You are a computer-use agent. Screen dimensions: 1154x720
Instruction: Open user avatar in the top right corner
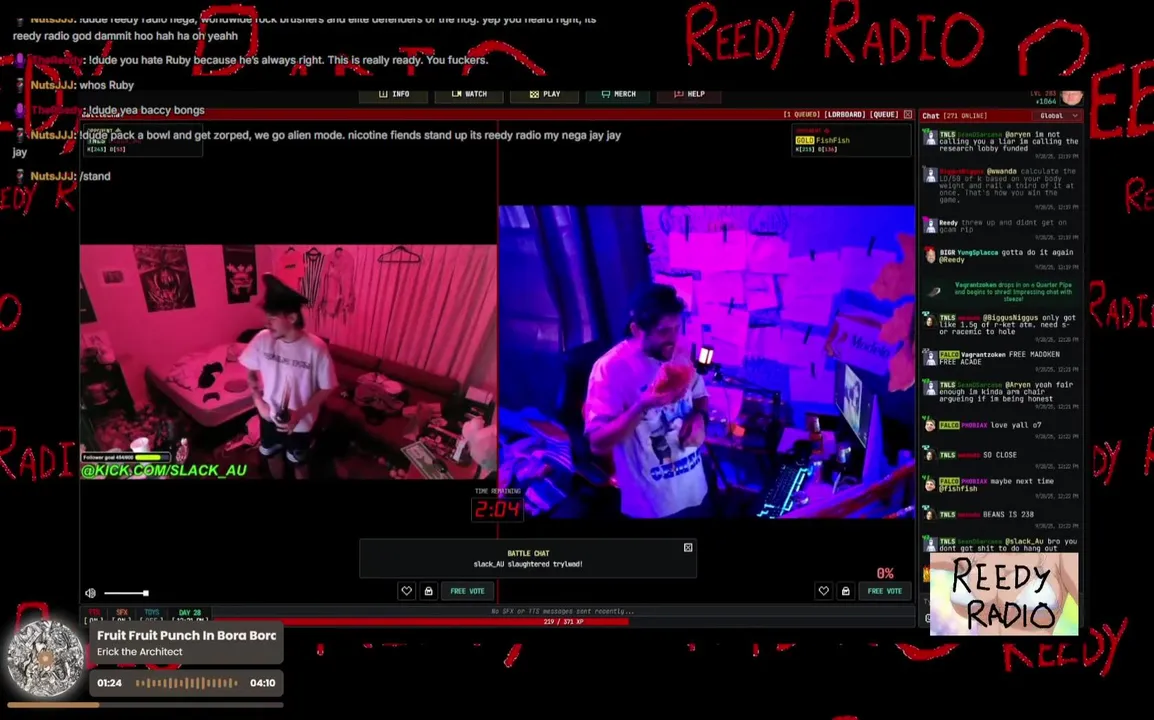[x=1072, y=97]
